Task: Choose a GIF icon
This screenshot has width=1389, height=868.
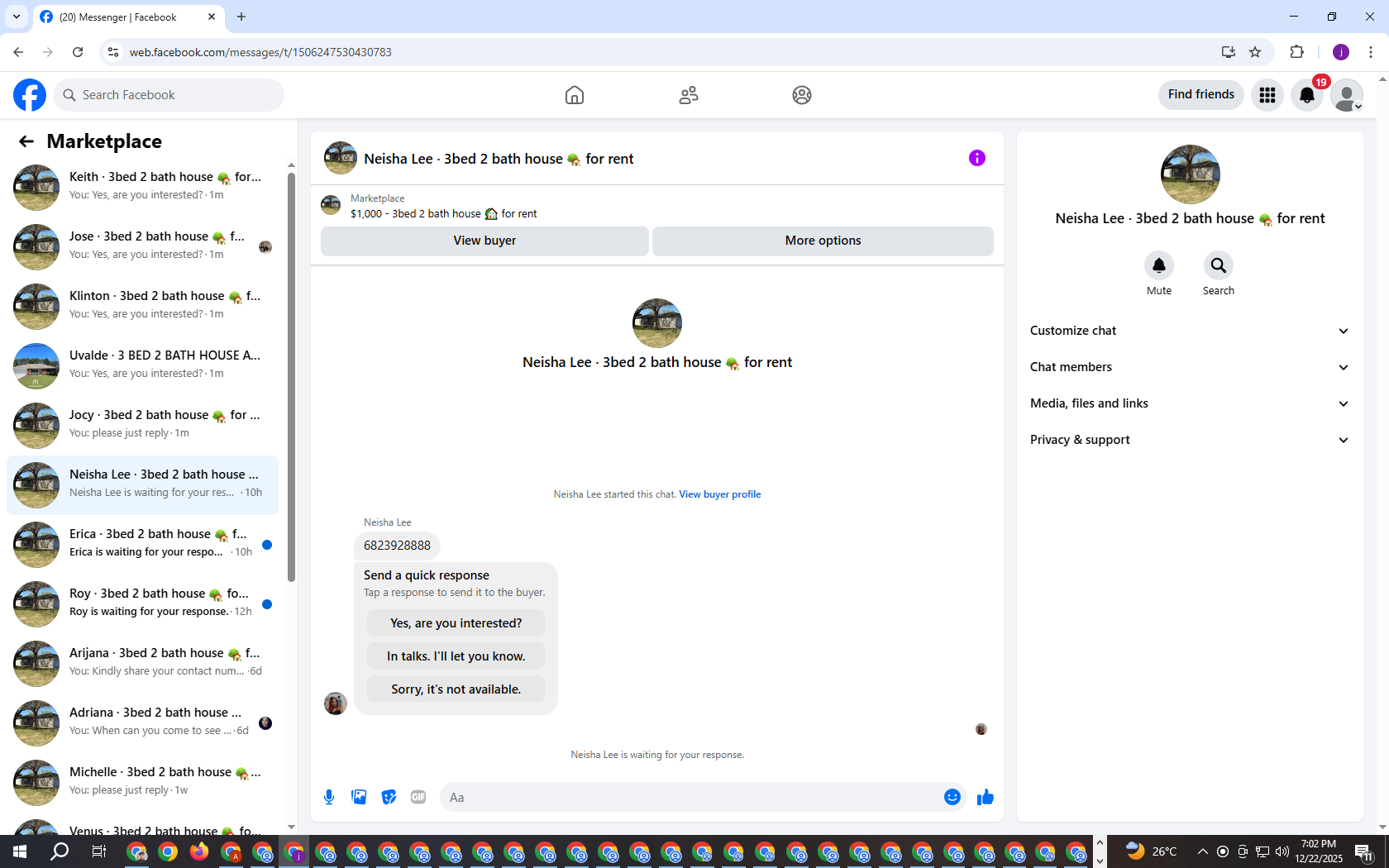Action: coord(418,797)
